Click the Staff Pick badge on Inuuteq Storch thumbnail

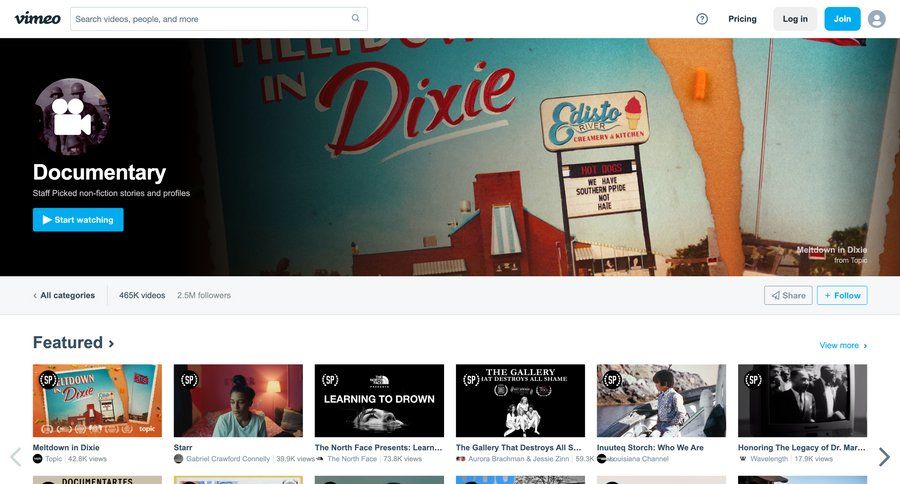click(612, 380)
